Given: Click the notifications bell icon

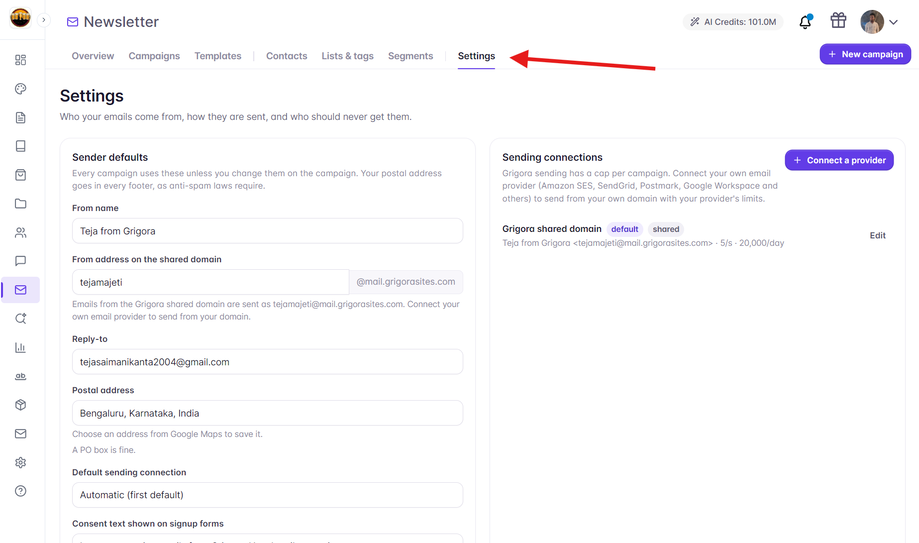Looking at the screenshot, I should [805, 22].
